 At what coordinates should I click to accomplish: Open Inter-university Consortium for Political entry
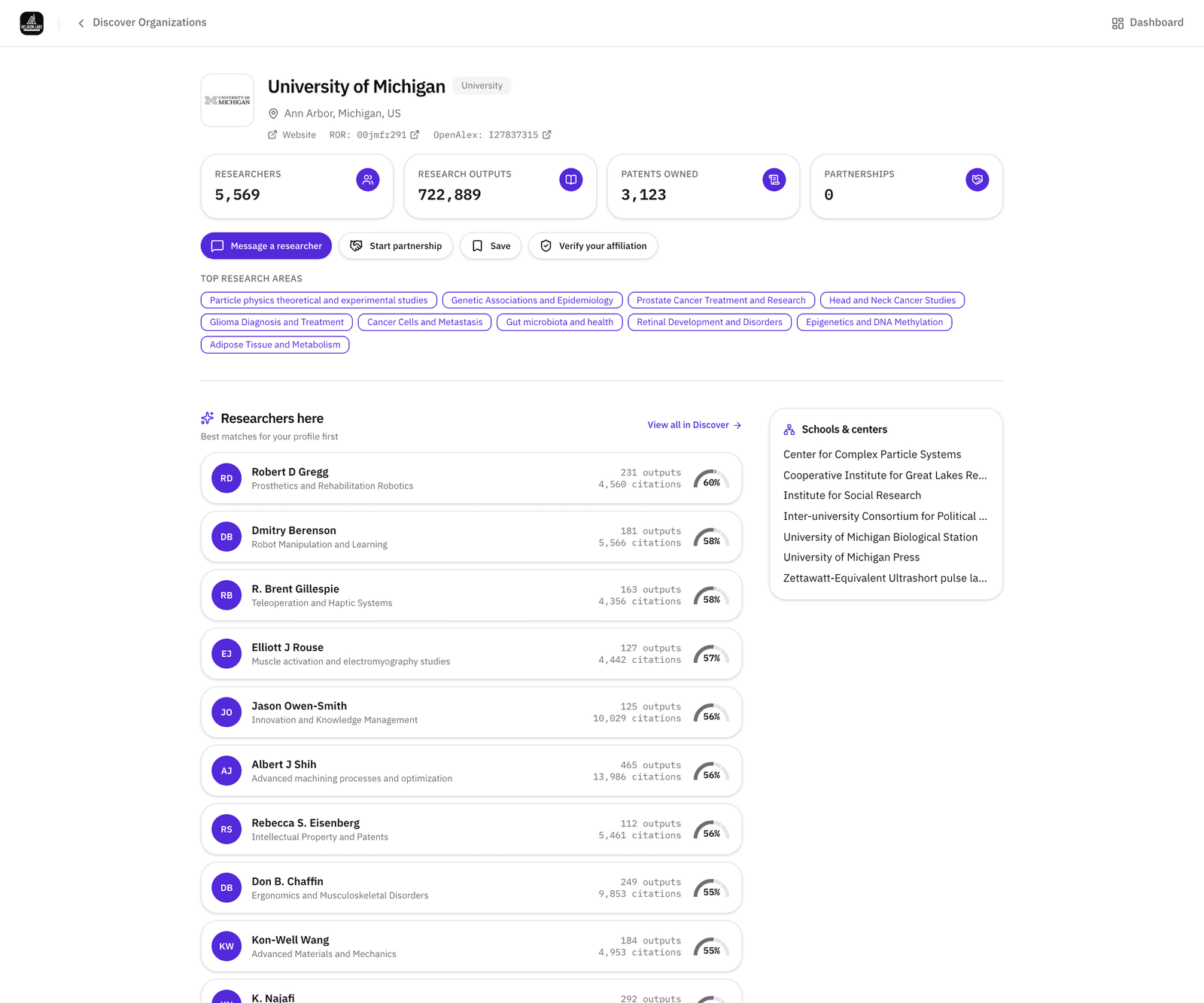pyautogui.click(x=885, y=516)
